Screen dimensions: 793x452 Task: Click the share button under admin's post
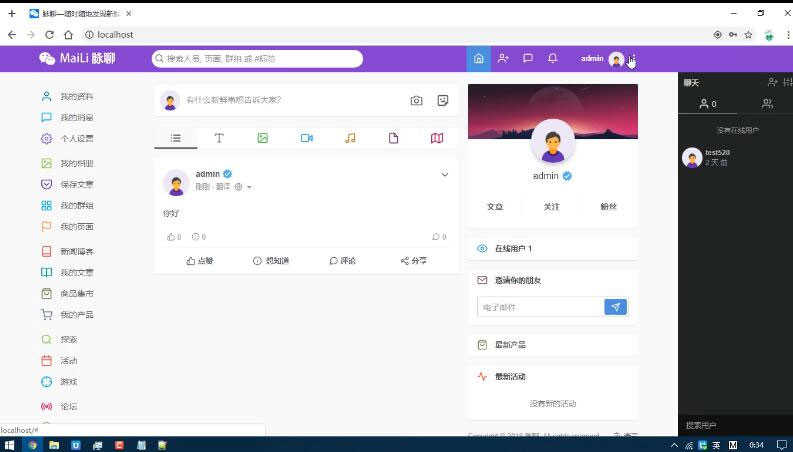413,260
